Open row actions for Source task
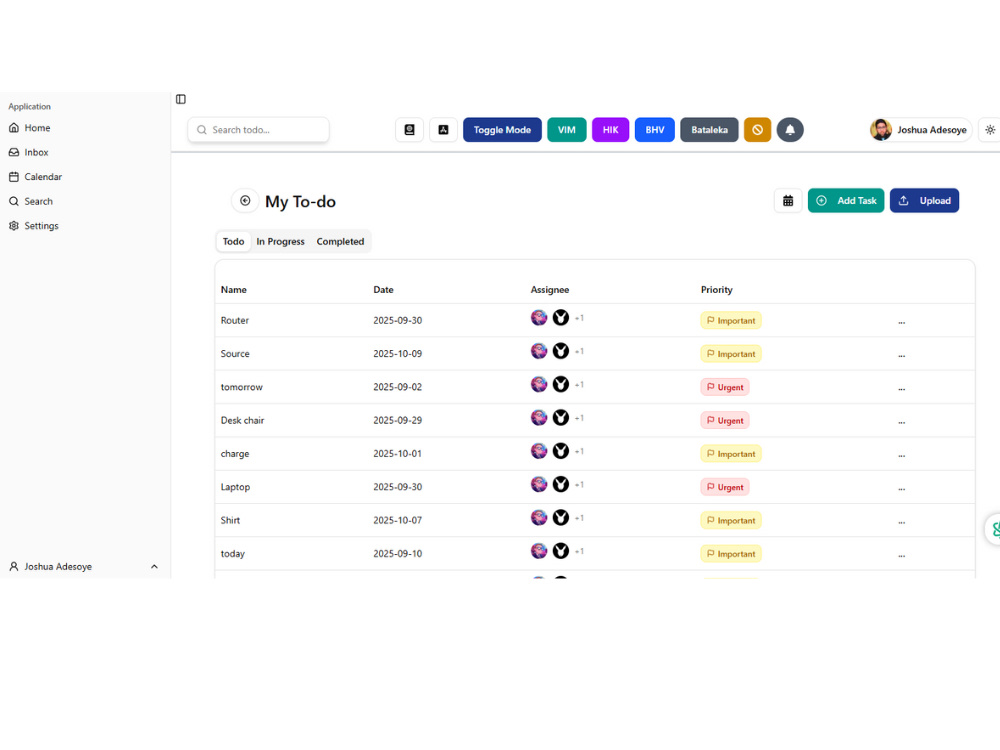 click(901, 355)
